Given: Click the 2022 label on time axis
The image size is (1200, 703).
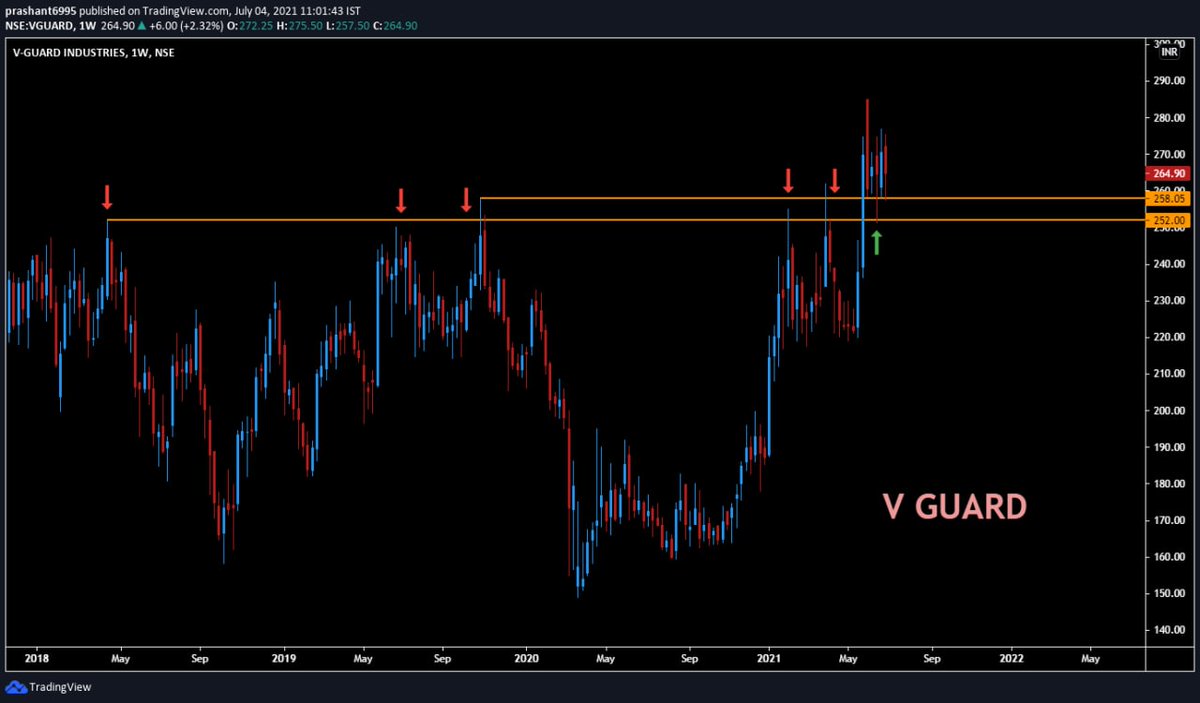Looking at the screenshot, I should point(1011,659).
